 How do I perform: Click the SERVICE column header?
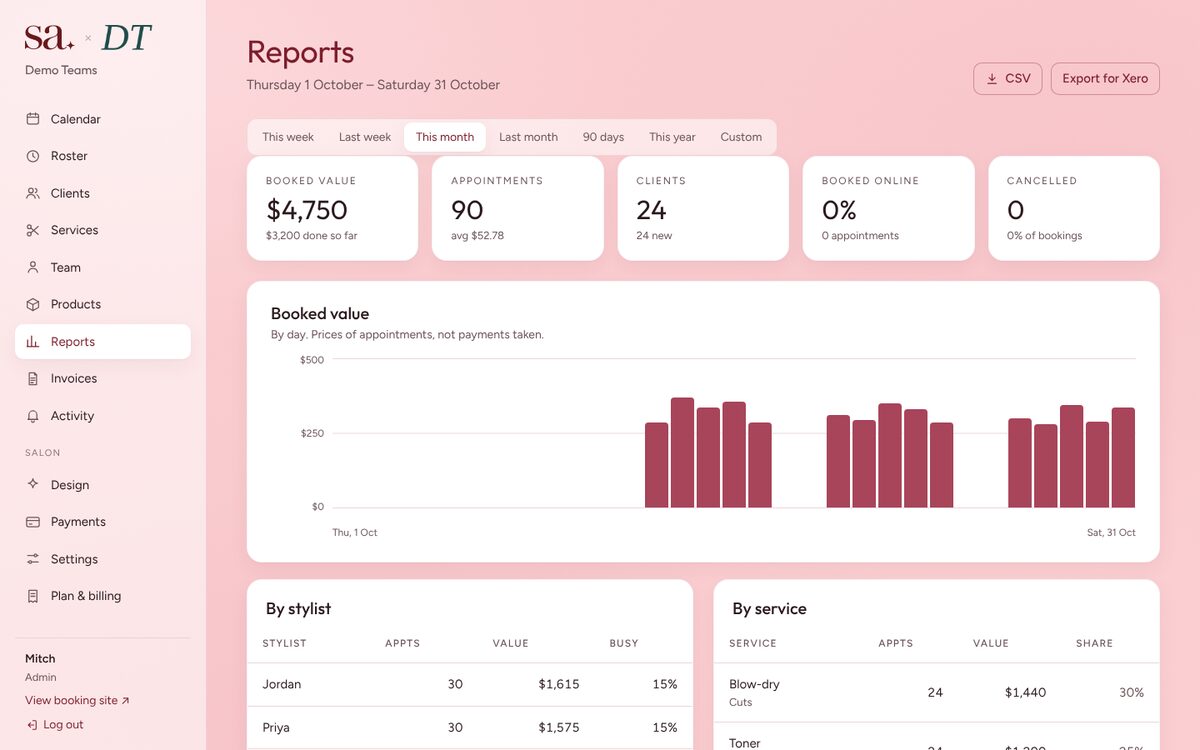[753, 643]
